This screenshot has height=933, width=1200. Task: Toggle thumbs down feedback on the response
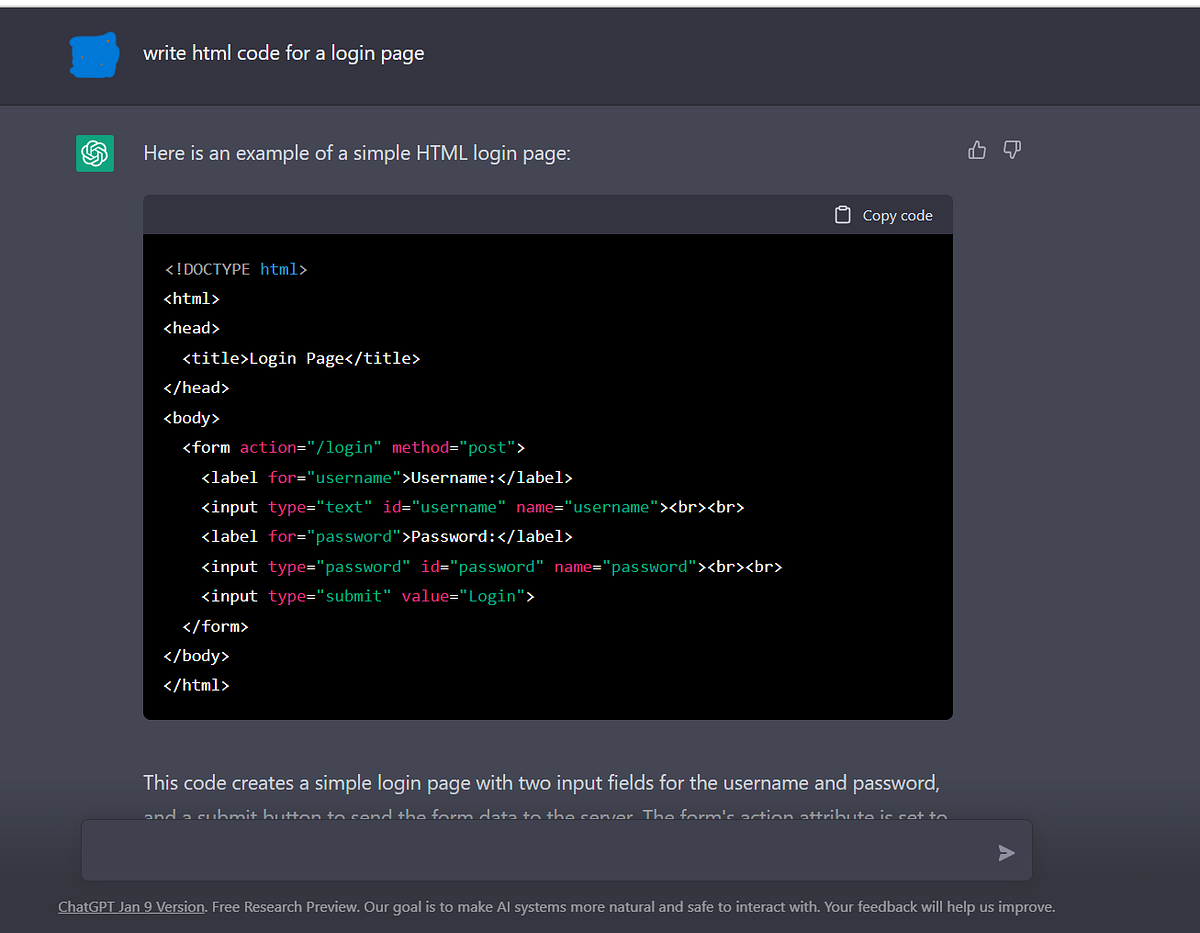pyautogui.click(x=1011, y=149)
